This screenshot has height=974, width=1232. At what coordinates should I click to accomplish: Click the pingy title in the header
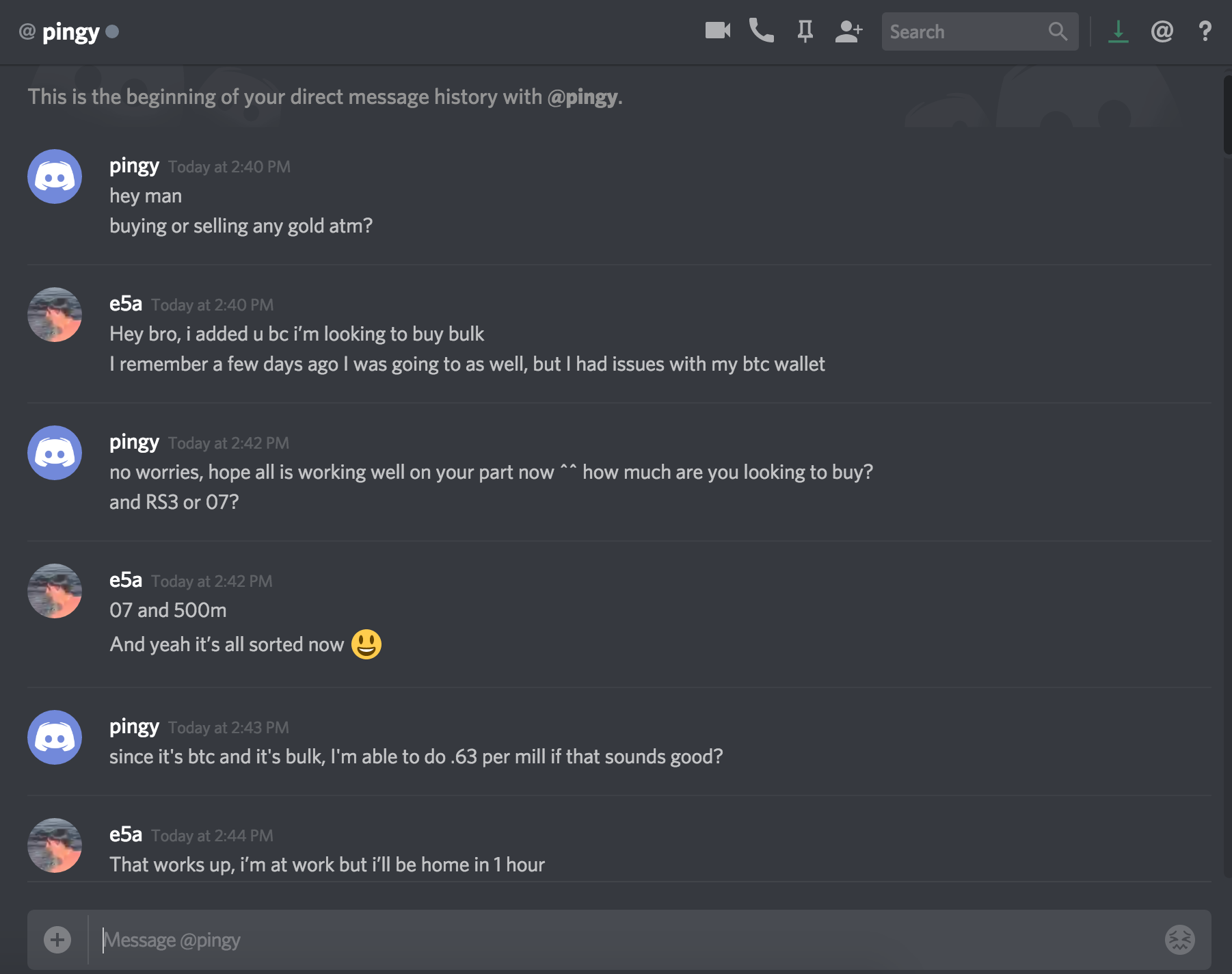71,31
